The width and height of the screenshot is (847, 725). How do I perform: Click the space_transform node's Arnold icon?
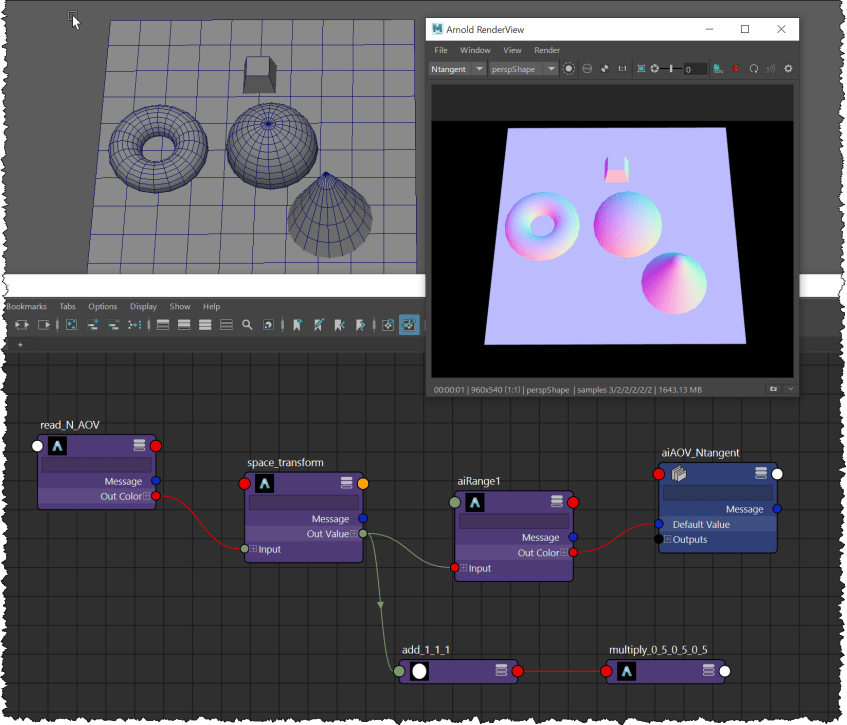264,484
